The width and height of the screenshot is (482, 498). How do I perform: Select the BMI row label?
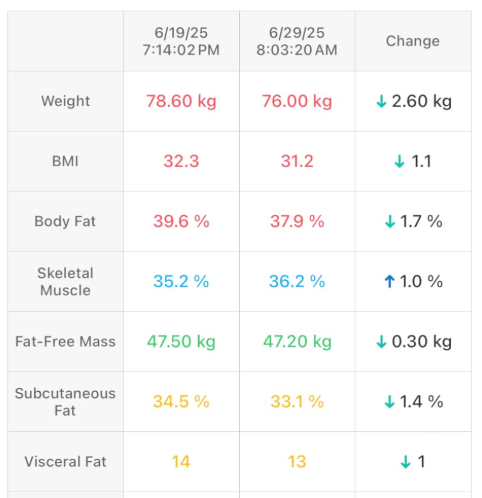click(x=65, y=161)
